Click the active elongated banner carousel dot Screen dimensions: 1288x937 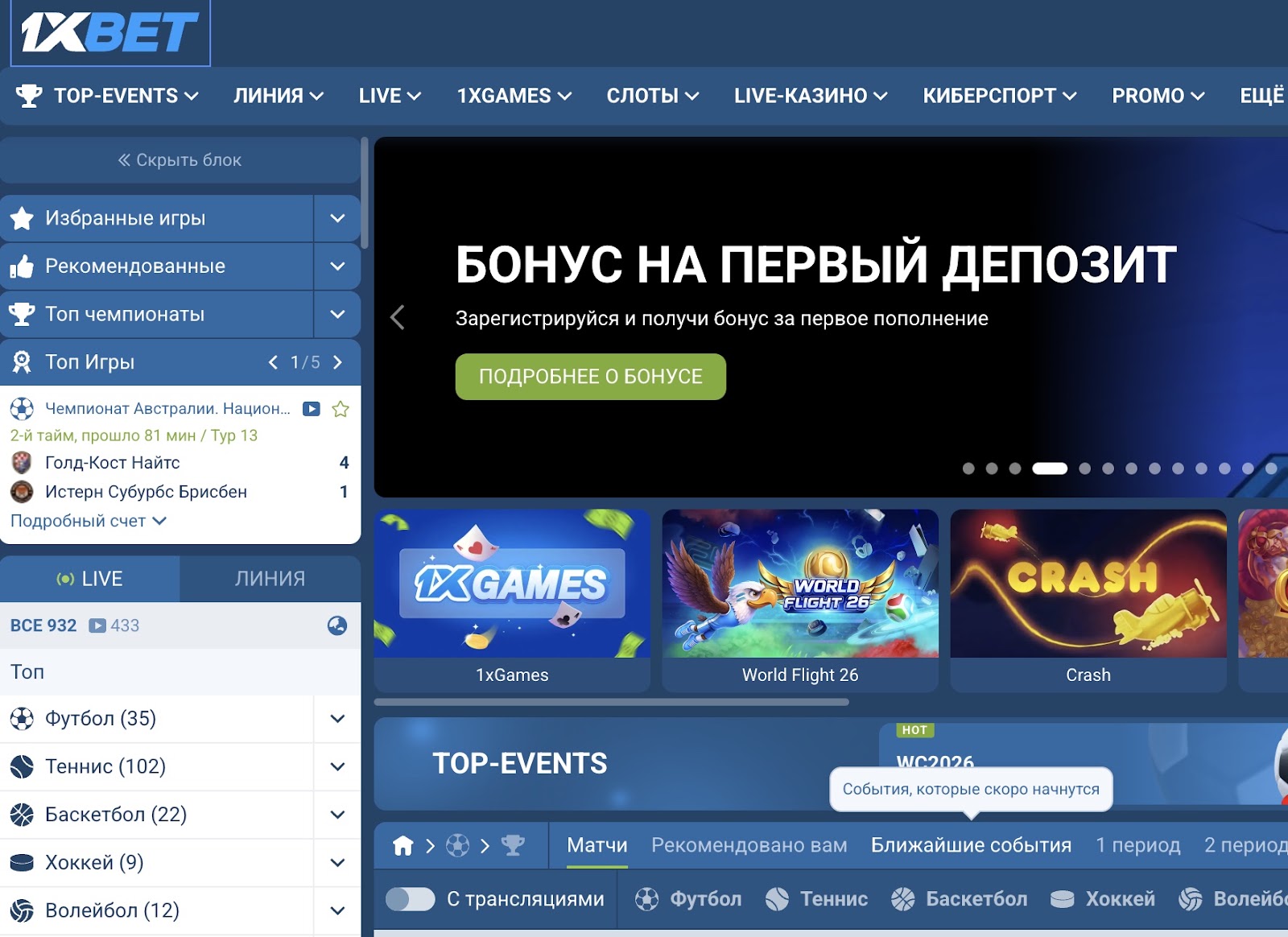tap(1050, 468)
